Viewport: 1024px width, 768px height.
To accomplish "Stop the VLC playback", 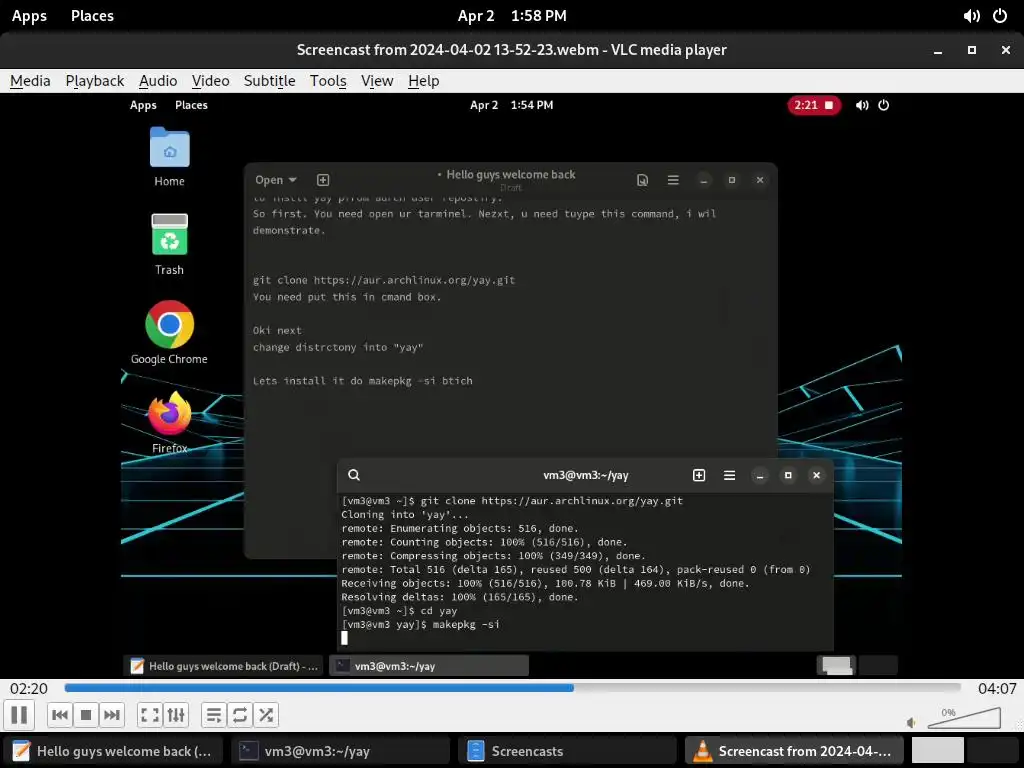I will (86, 715).
